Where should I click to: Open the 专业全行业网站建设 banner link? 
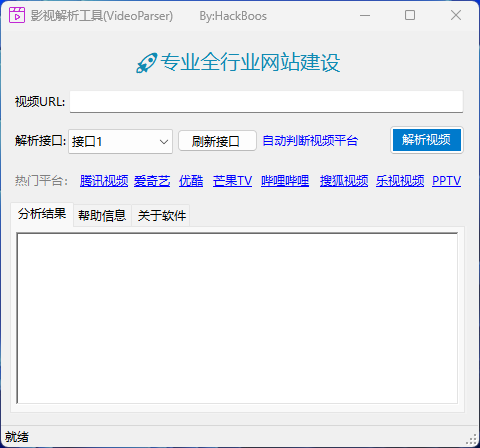click(x=250, y=63)
